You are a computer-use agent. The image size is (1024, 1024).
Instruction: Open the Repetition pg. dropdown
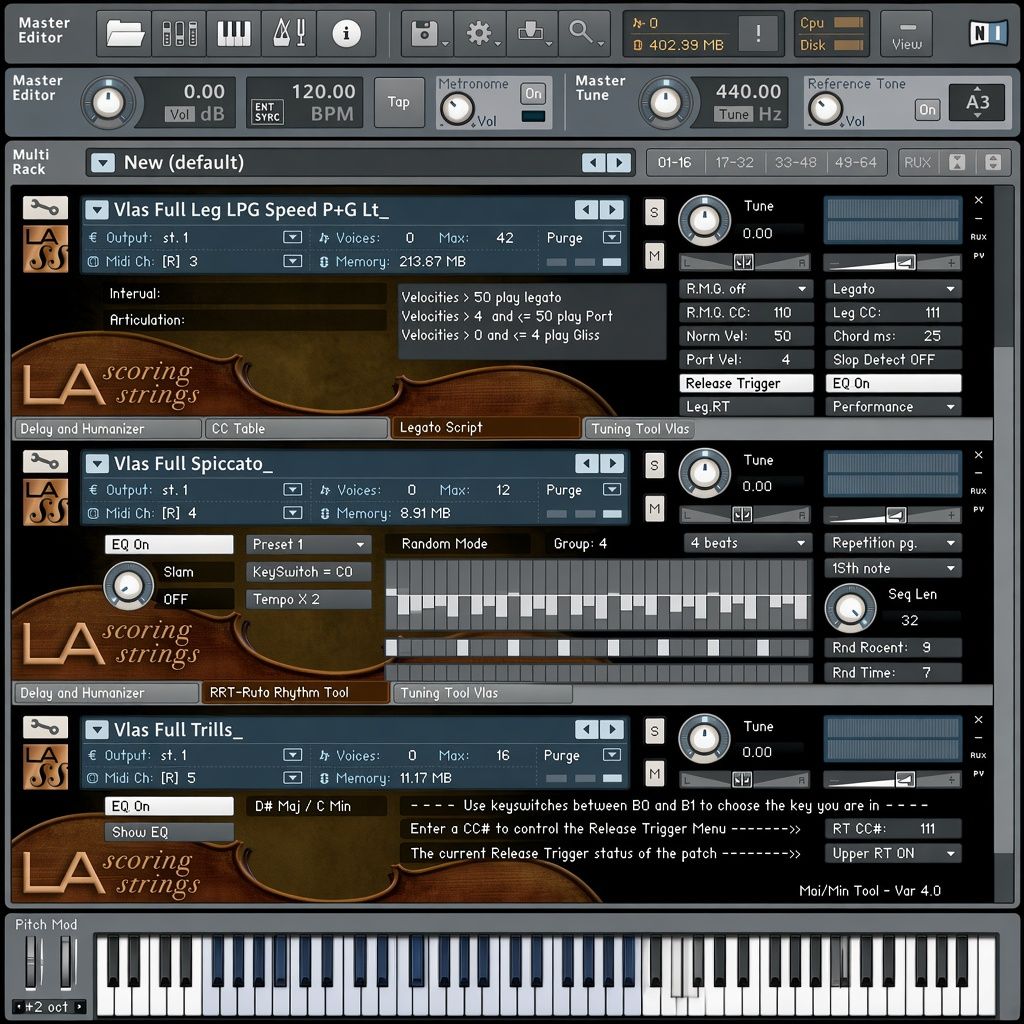[x=893, y=543]
